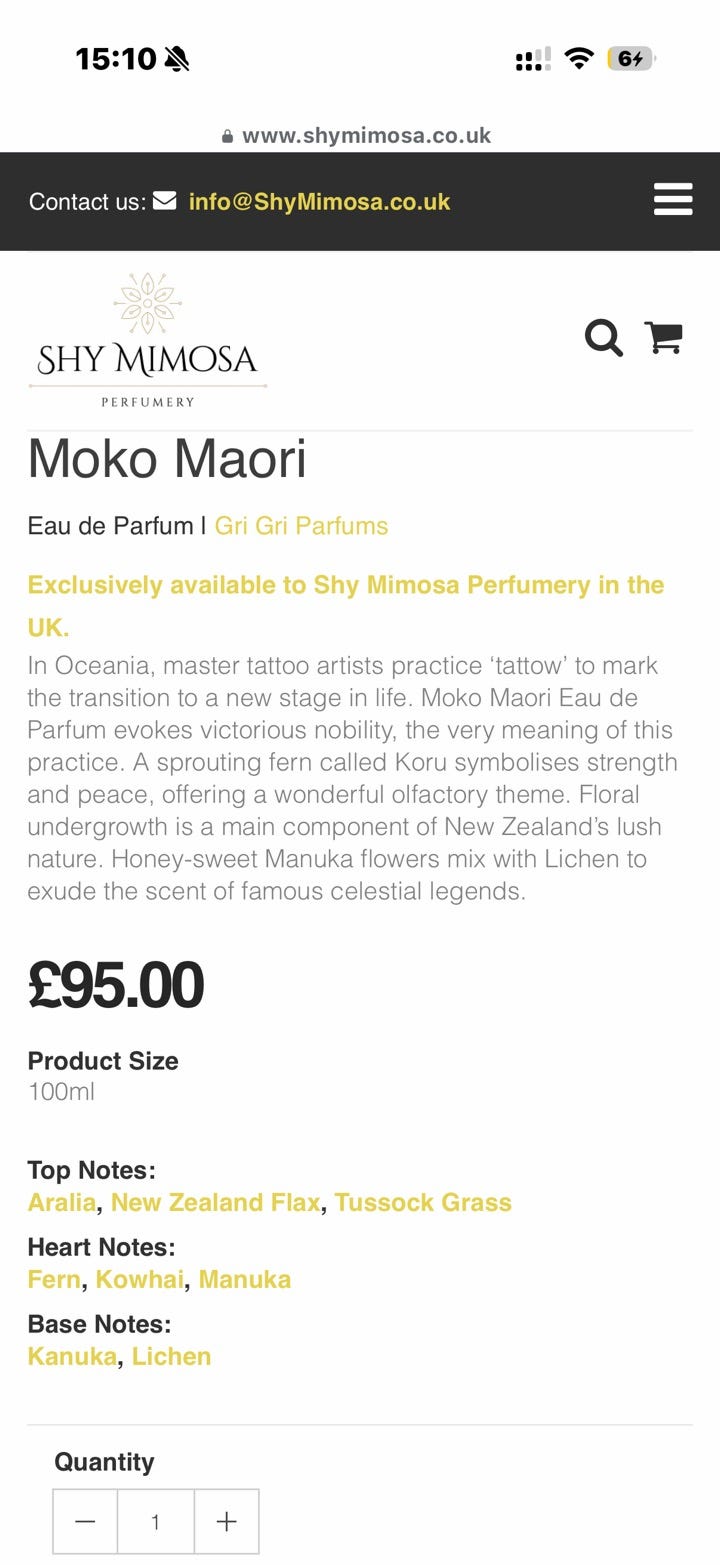Open the hamburger navigation menu

click(672, 199)
